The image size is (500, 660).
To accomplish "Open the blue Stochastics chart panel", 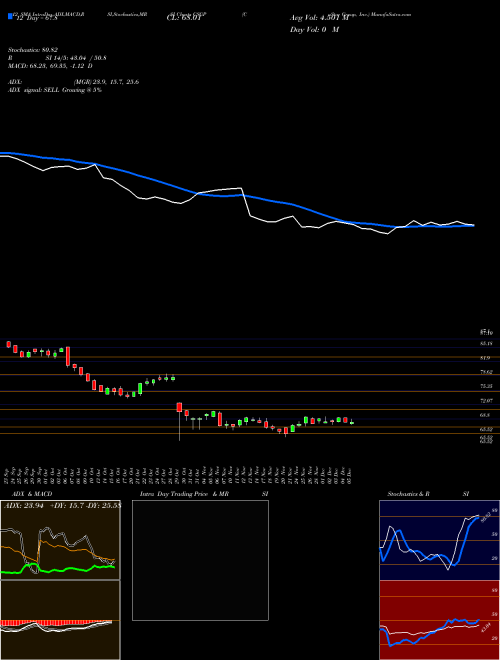I will (439, 540).
